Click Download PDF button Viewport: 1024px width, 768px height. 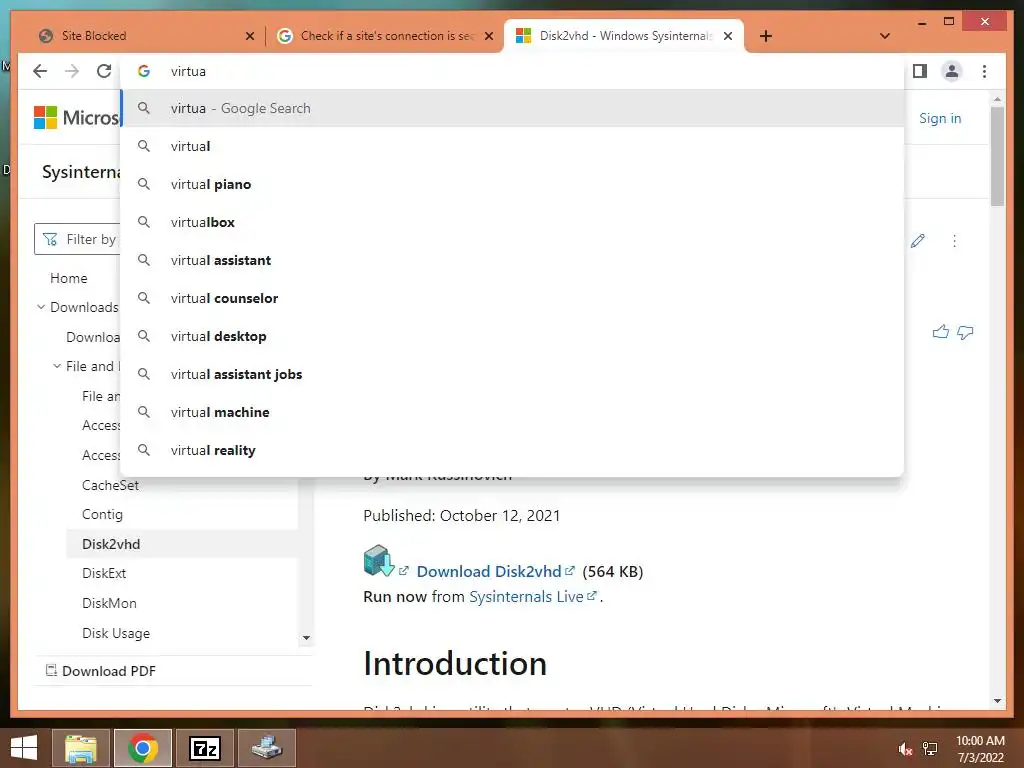(101, 671)
